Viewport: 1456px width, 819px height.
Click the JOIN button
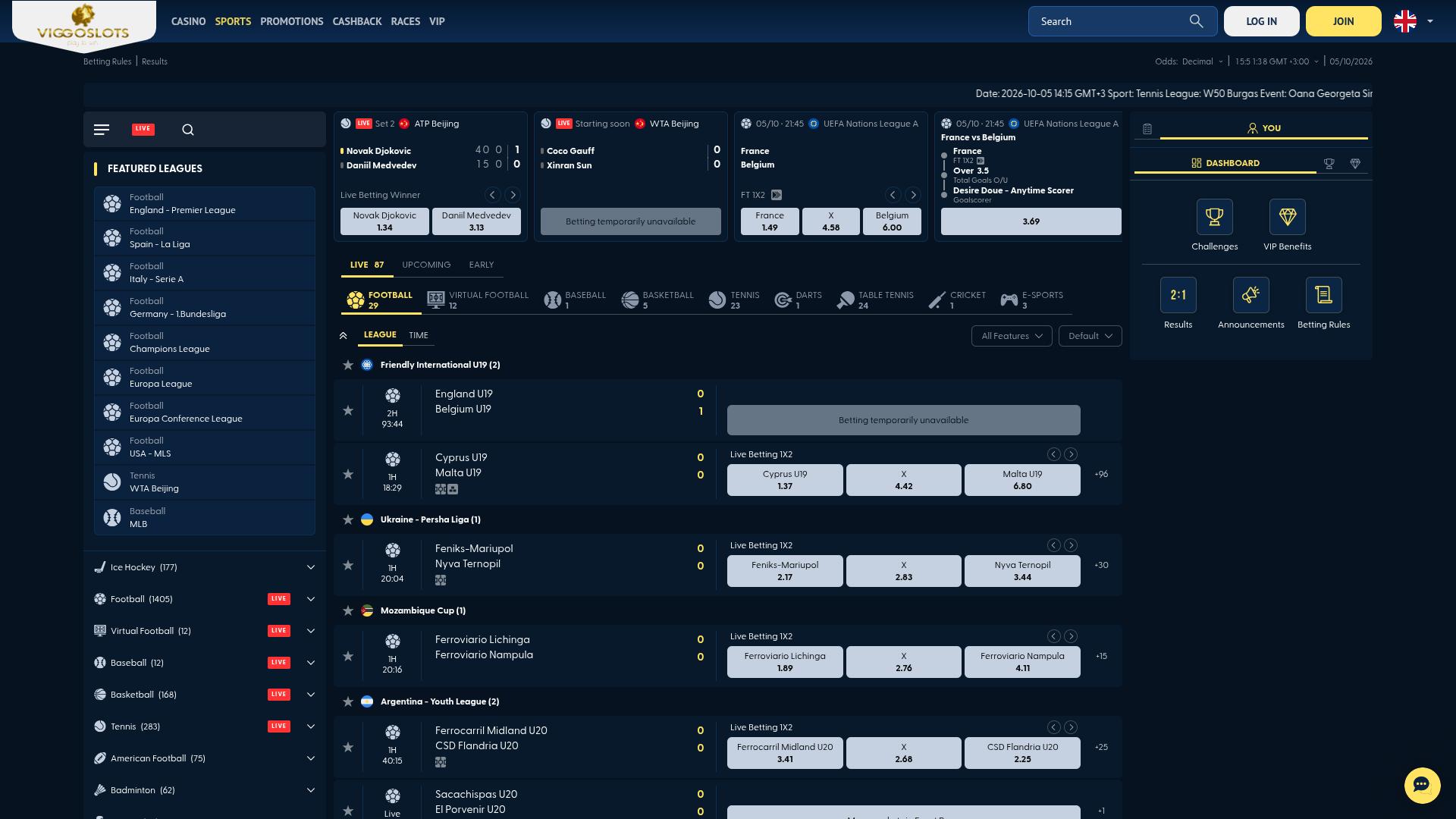(1344, 21)
